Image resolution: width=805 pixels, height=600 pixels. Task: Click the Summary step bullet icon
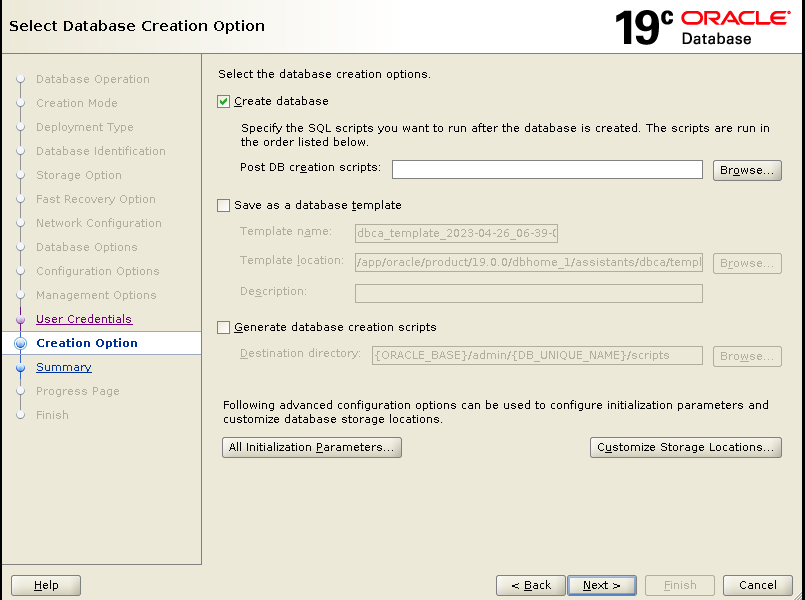21,367
